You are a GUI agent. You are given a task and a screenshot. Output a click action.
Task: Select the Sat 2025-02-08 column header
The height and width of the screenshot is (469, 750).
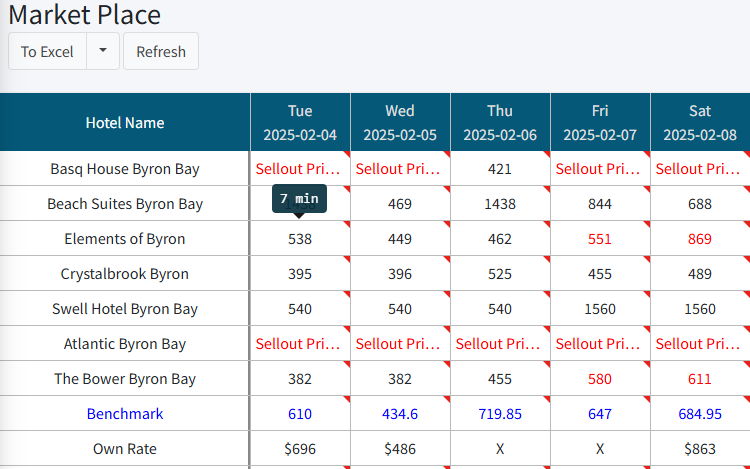point(700,123)
